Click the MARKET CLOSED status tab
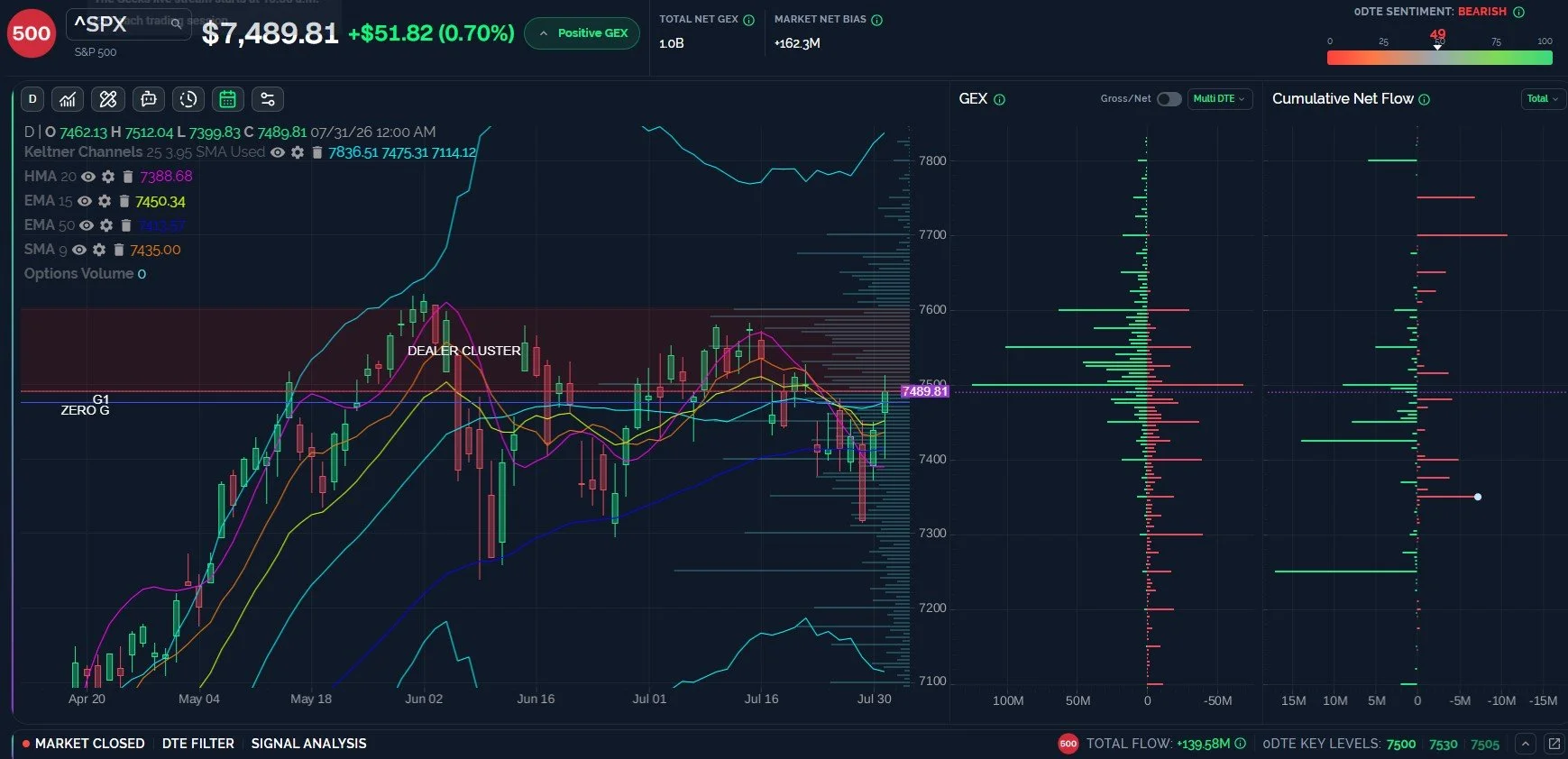 pyautogui.click(x=83, y=744)
